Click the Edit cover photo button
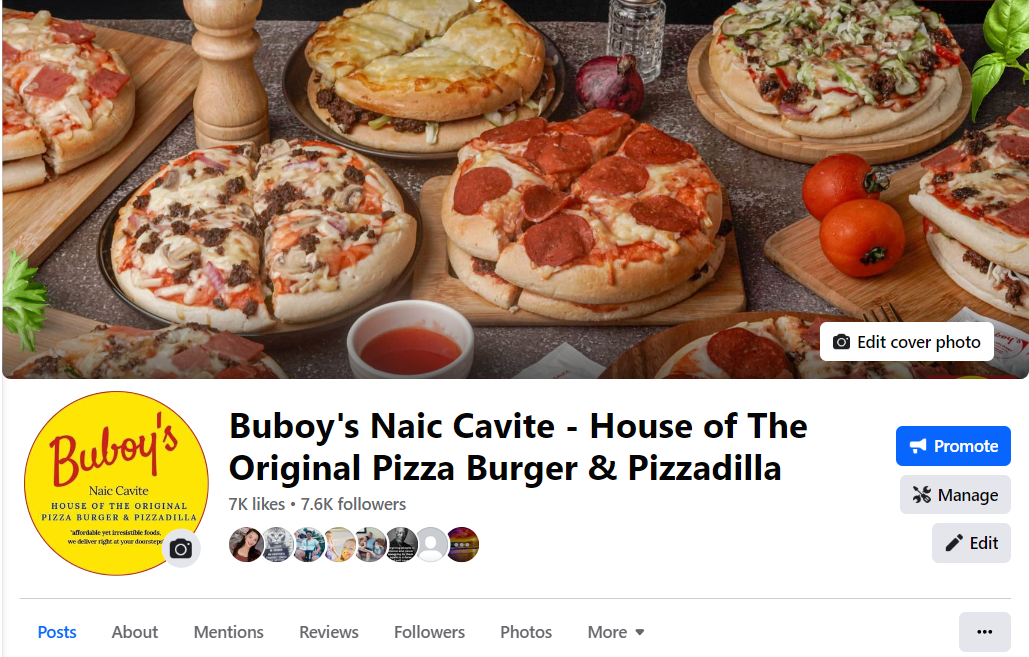 click(x=906, y=342)
